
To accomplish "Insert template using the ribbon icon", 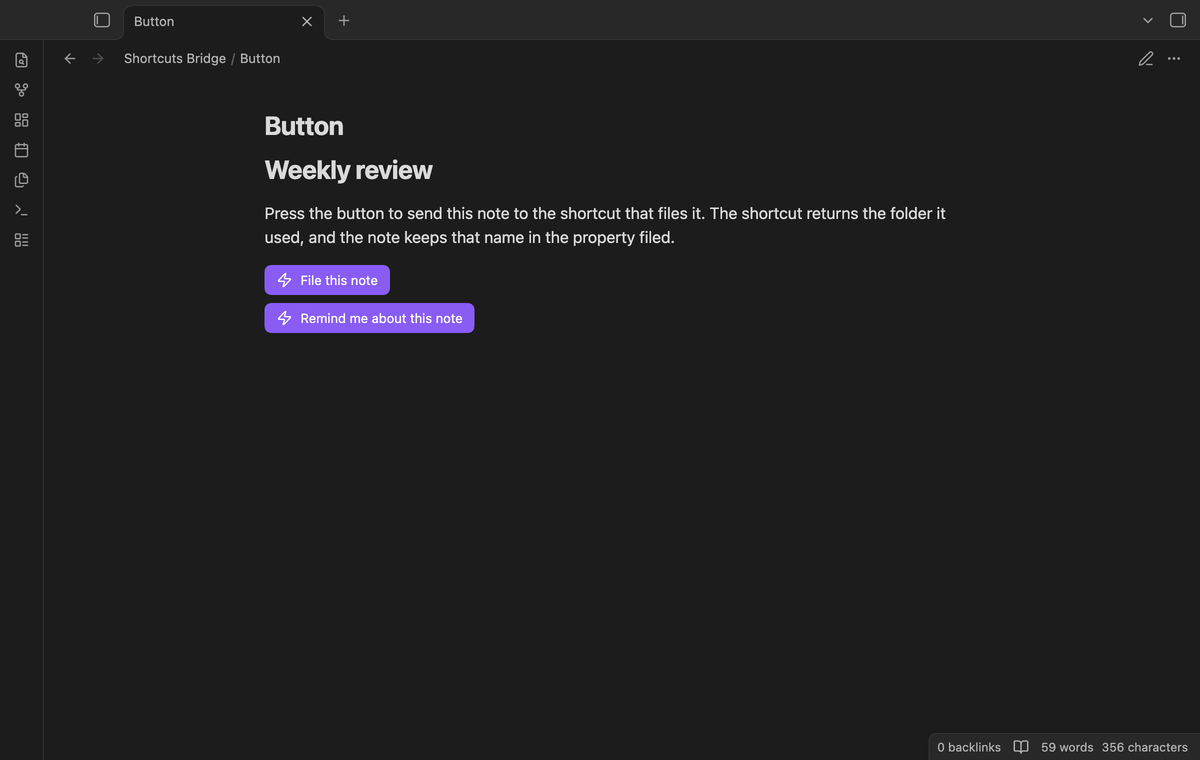I will coord(22,180).
